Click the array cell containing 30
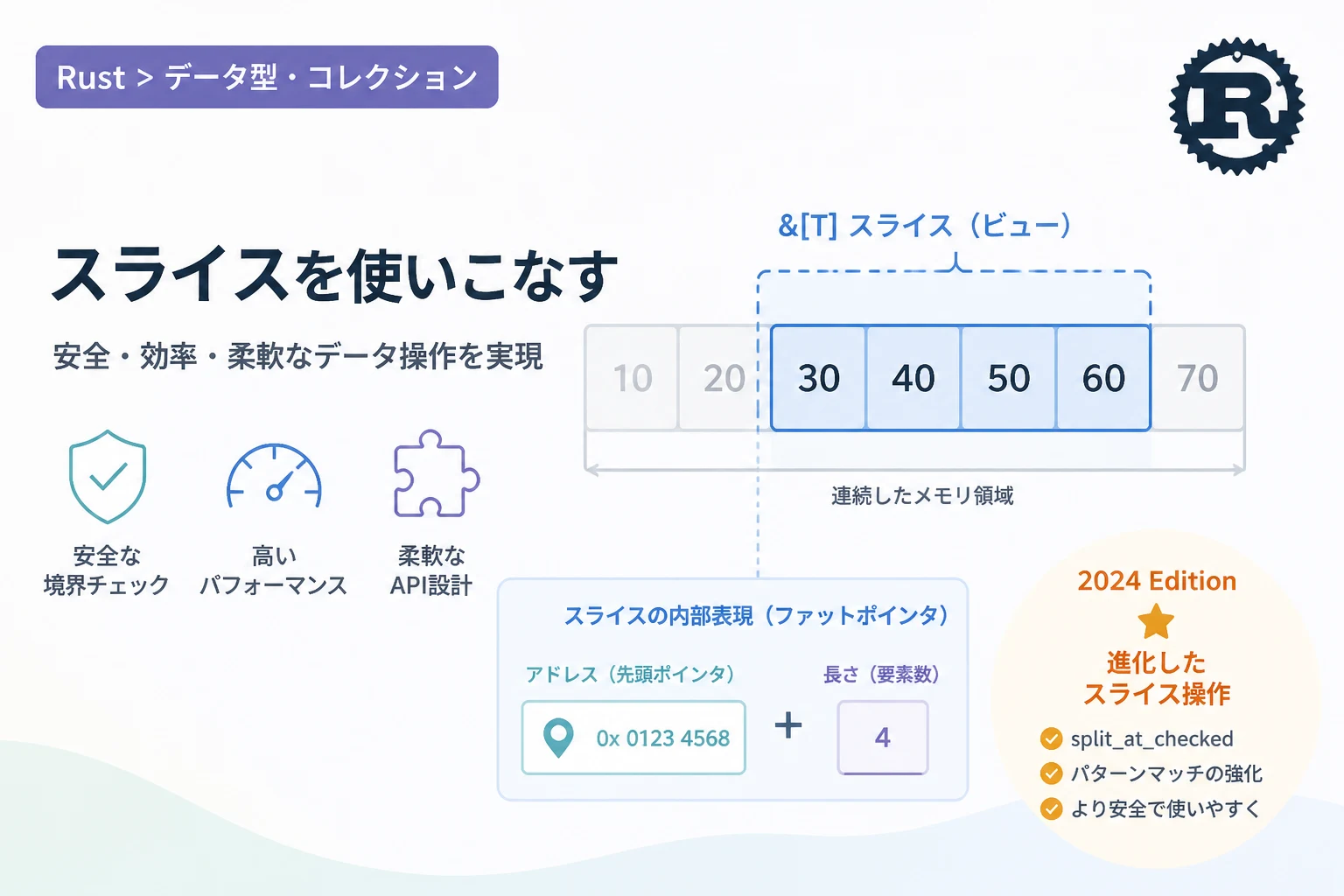Viewport: 1344px width, 896px height. tap(818, 378)
